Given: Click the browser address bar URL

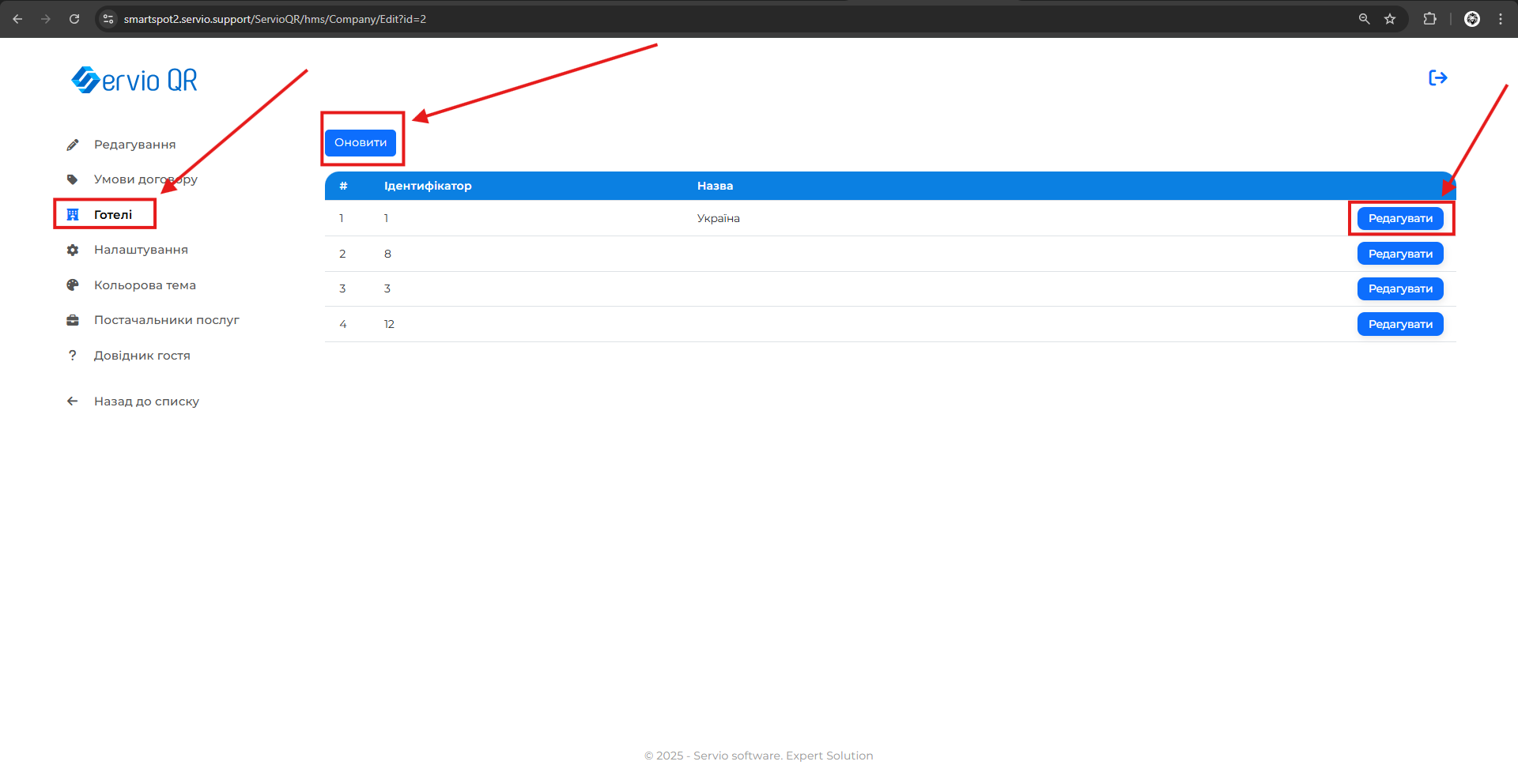Looking at the screenshot, I should [x=275, y=19].
